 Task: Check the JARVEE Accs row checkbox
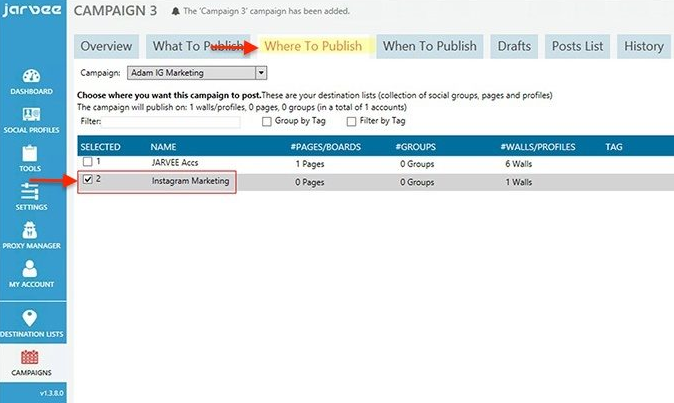pos(88,162)
